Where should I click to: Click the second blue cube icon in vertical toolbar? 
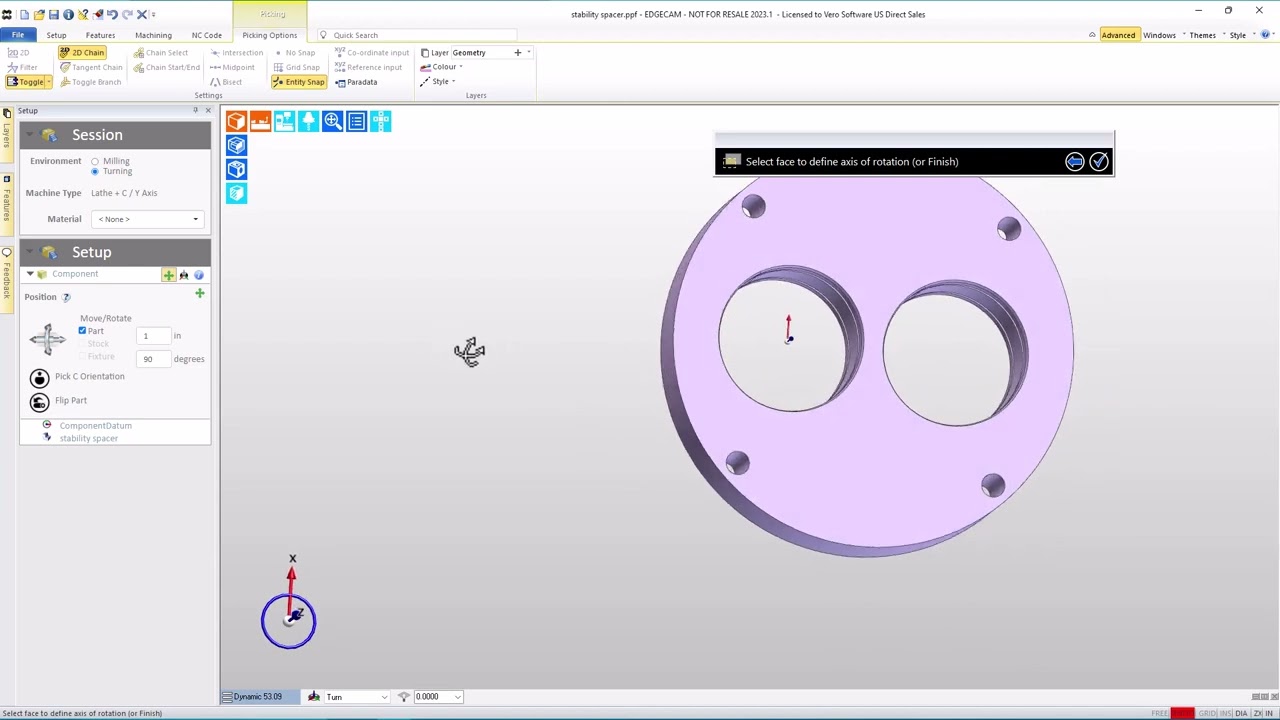point(236,169)
